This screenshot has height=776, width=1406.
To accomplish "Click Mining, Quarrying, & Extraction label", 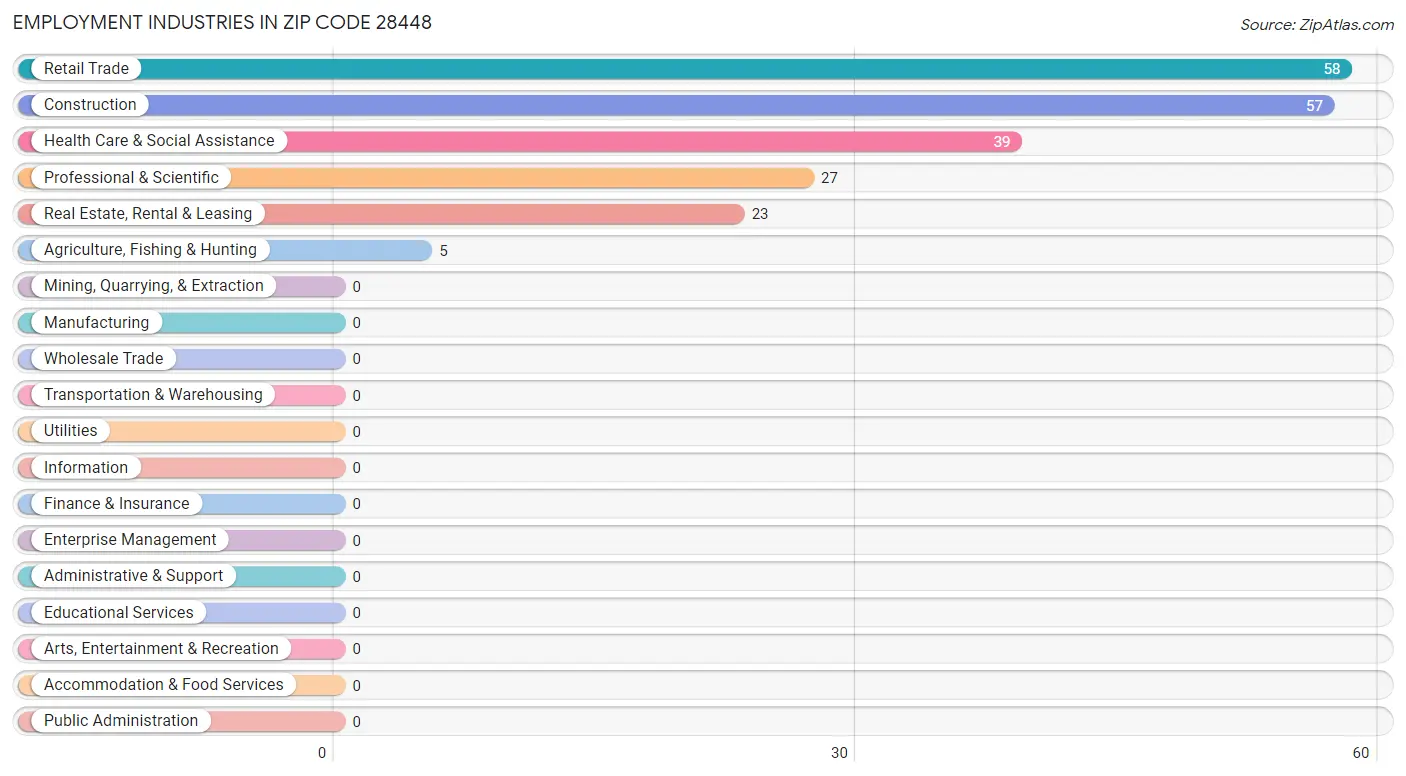I will [x=154, y=286].
